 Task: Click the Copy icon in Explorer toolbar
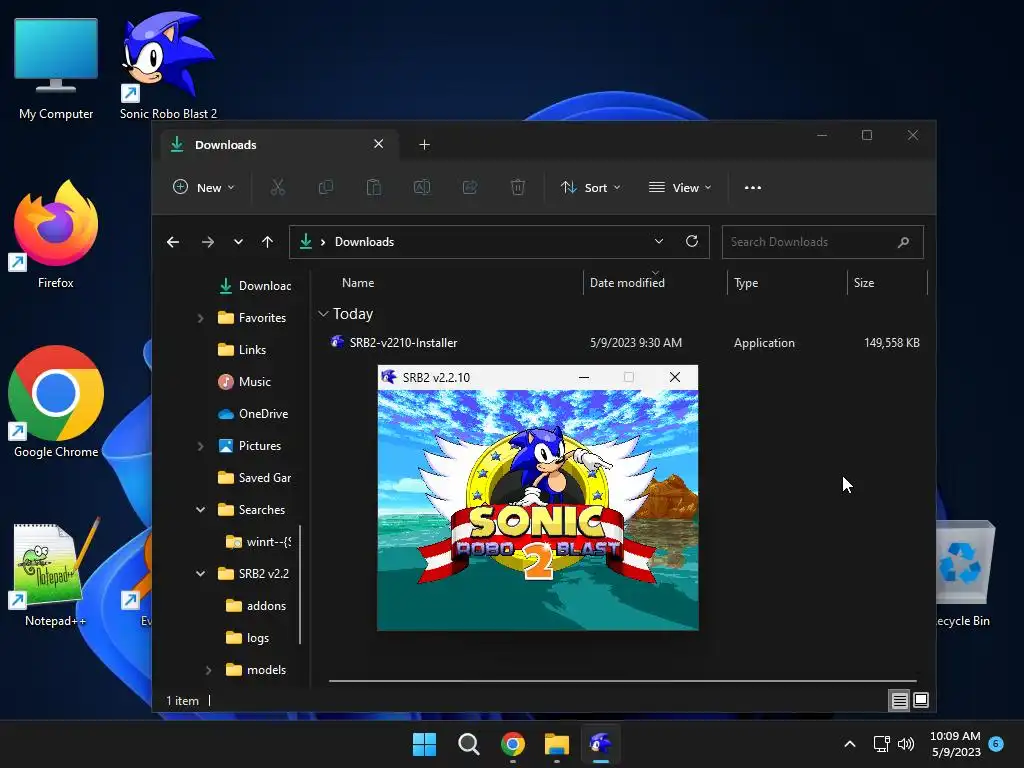[325, 187]
